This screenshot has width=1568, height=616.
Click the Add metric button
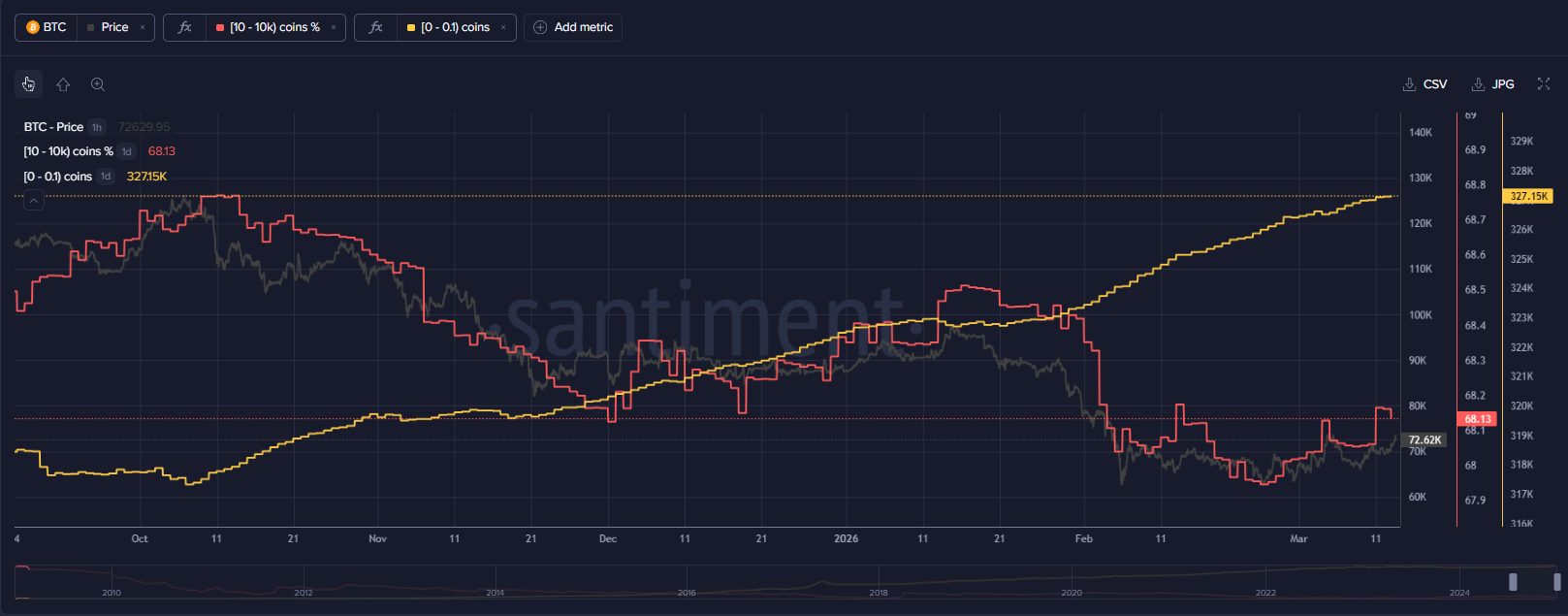click(x=573, y=27)
